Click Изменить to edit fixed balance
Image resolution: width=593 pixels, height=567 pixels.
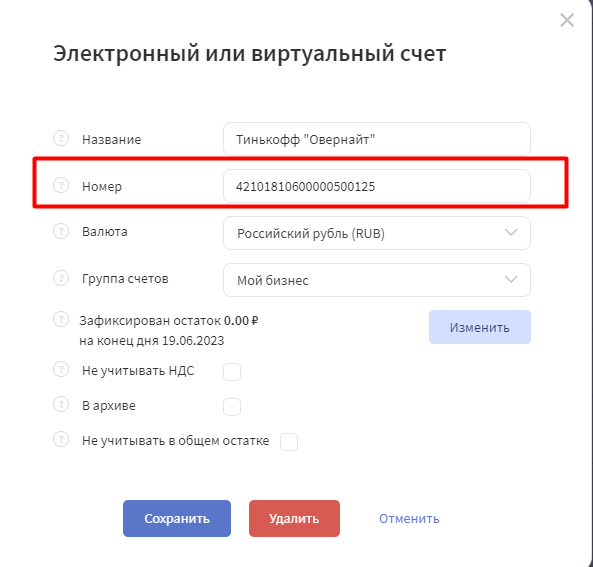(480, 327)
